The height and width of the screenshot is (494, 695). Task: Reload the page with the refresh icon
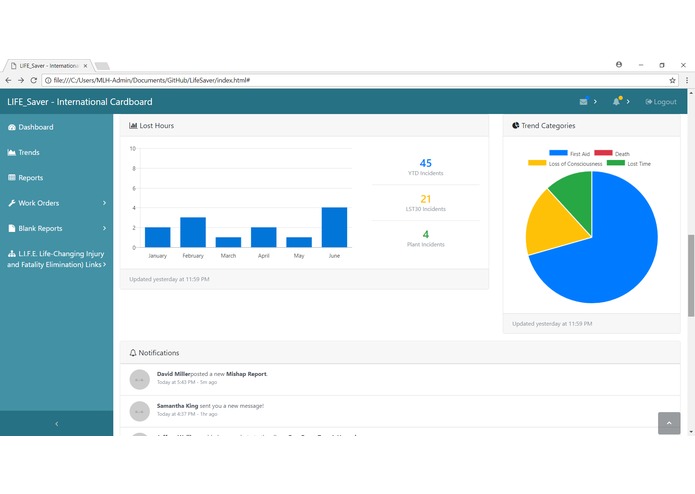pyautogui.click(x=34, y=80)
